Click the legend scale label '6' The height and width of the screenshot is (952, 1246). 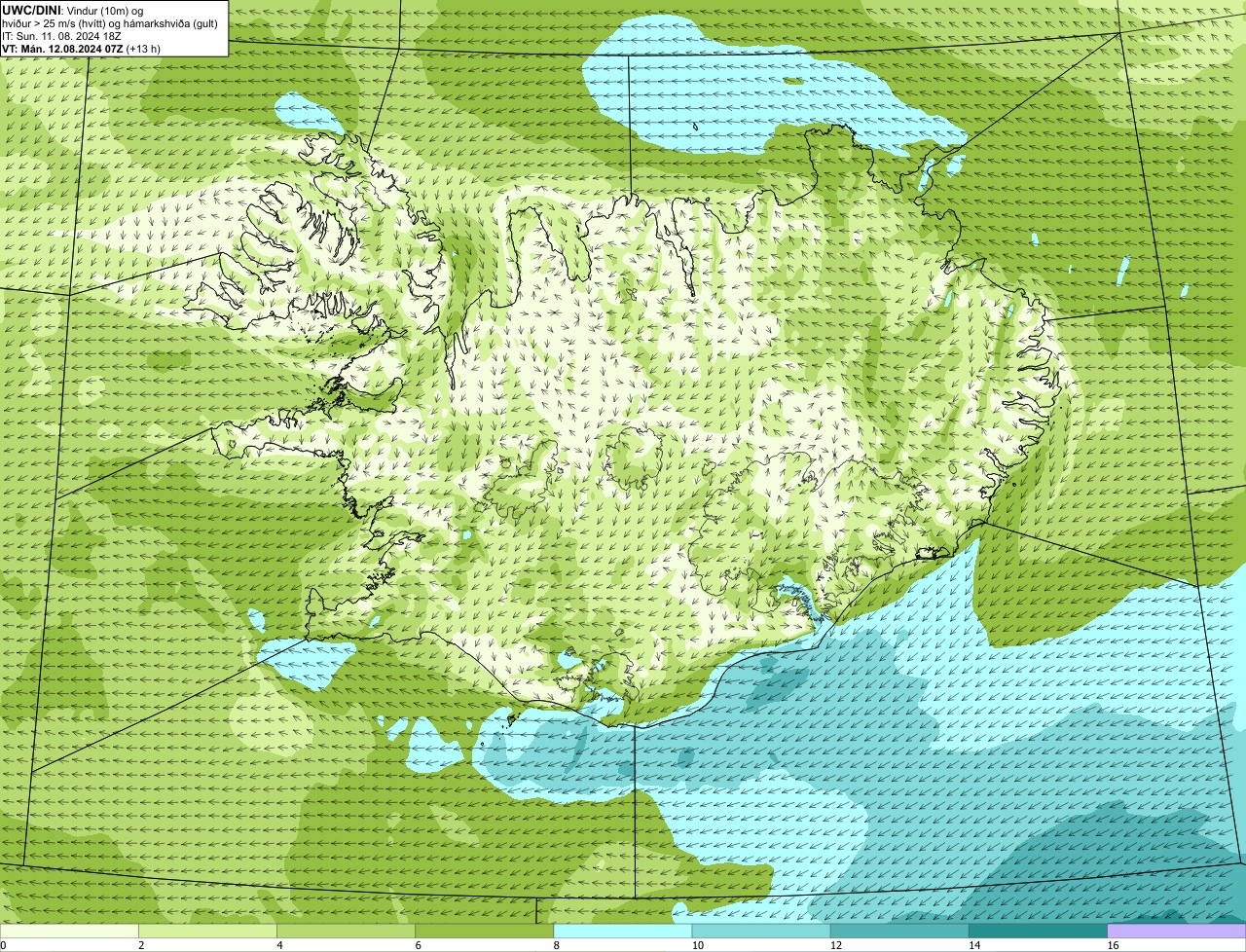pyautogui.click(x=419, y=945)
